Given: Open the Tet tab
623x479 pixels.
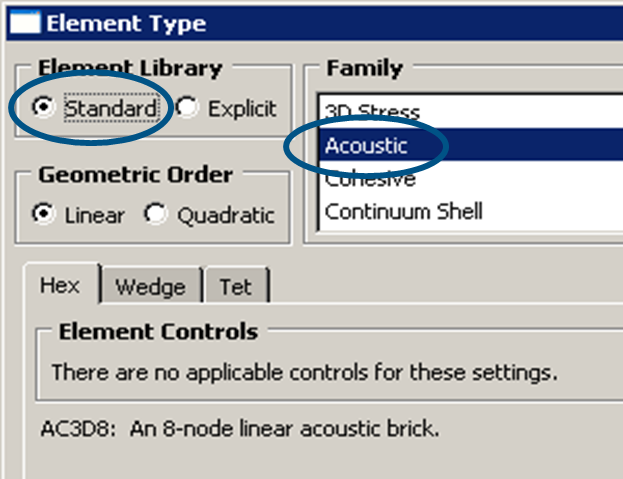Looking at the screenshot, I should coord(236,287).
